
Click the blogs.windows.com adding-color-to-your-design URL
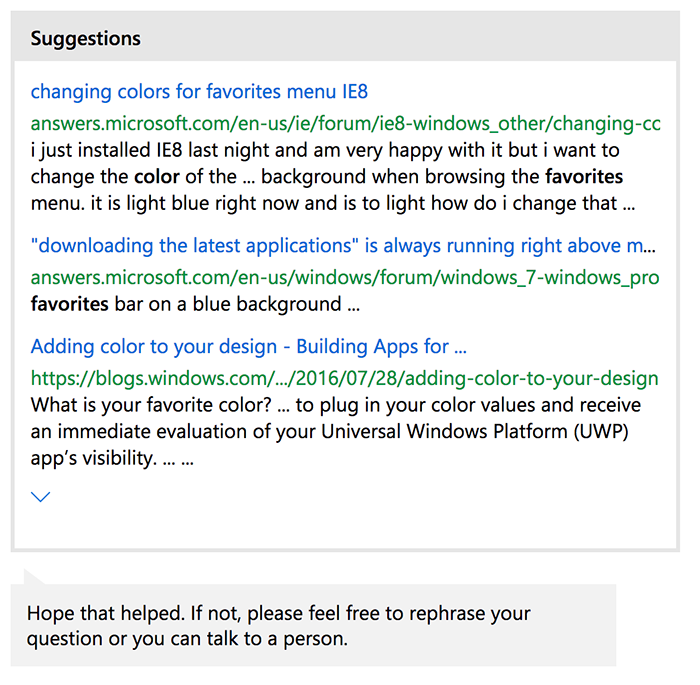(344, 379)
